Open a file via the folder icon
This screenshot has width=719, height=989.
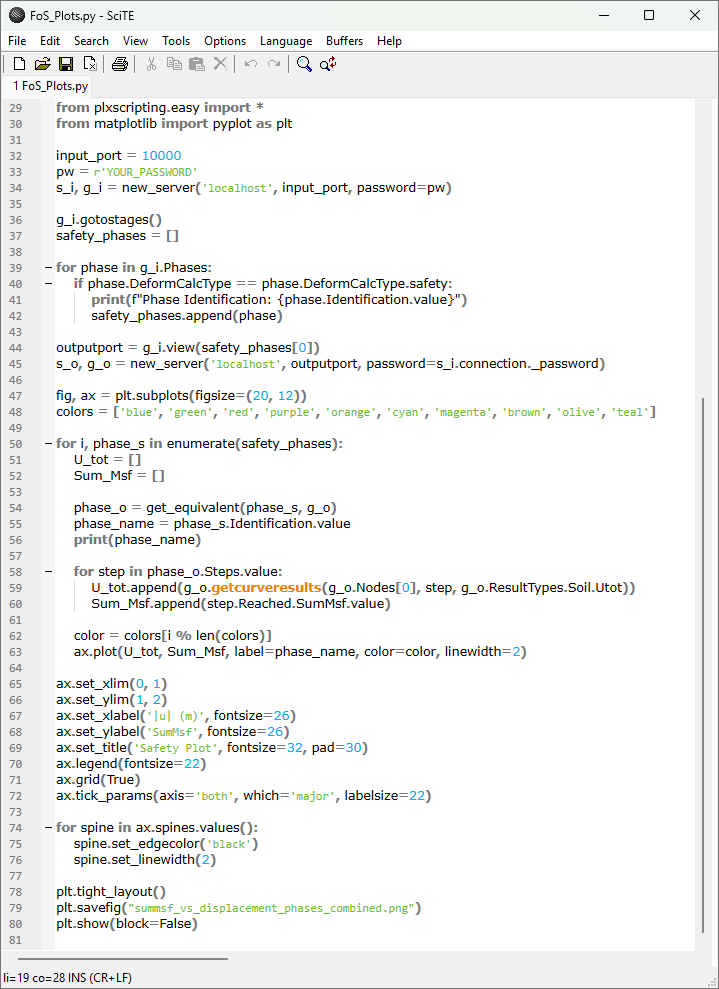(x=42, y=64)
